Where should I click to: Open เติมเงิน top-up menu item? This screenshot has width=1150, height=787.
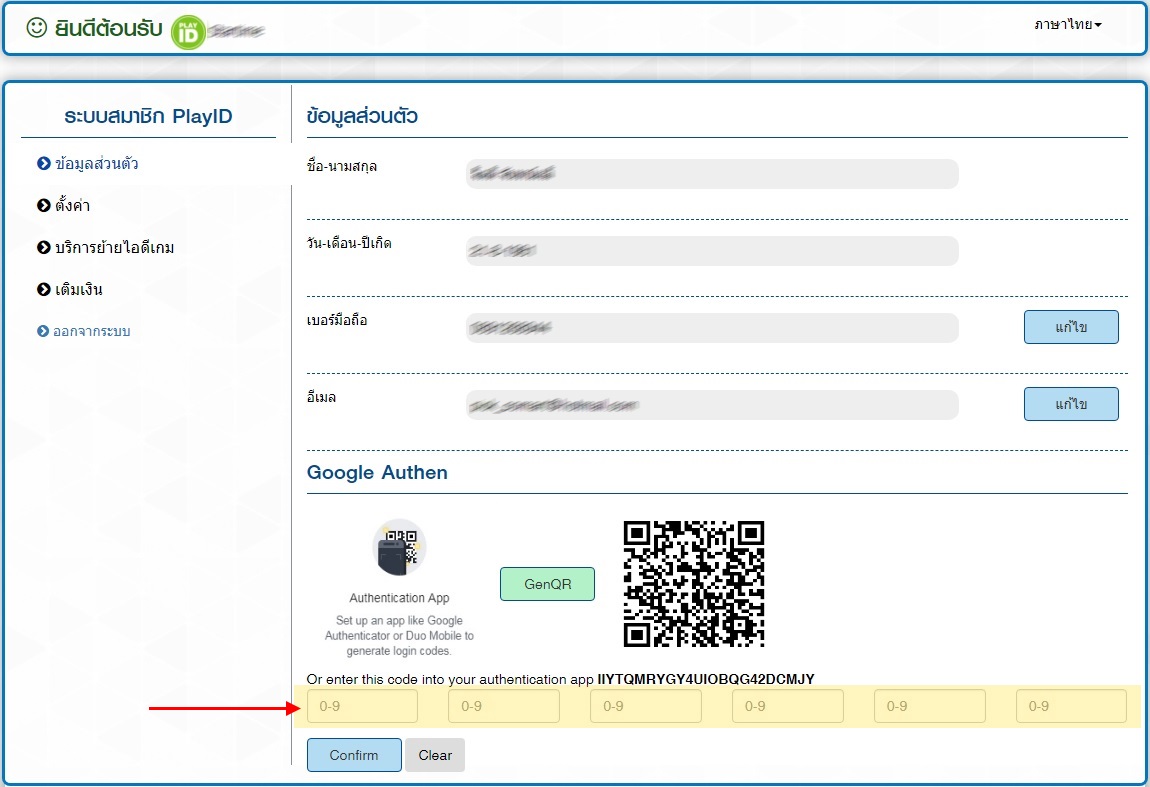tap(78, 289)
